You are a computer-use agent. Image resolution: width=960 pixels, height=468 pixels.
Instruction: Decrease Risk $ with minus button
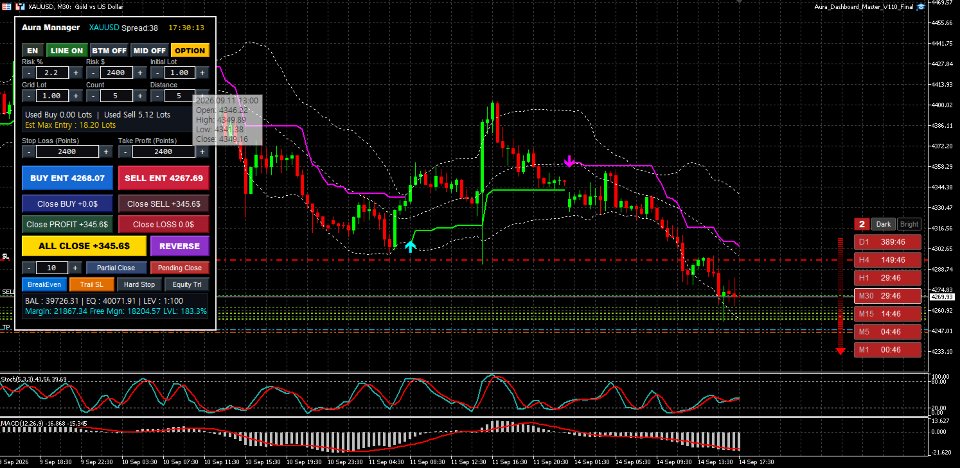pyautogui.click(x=92, y=73)
